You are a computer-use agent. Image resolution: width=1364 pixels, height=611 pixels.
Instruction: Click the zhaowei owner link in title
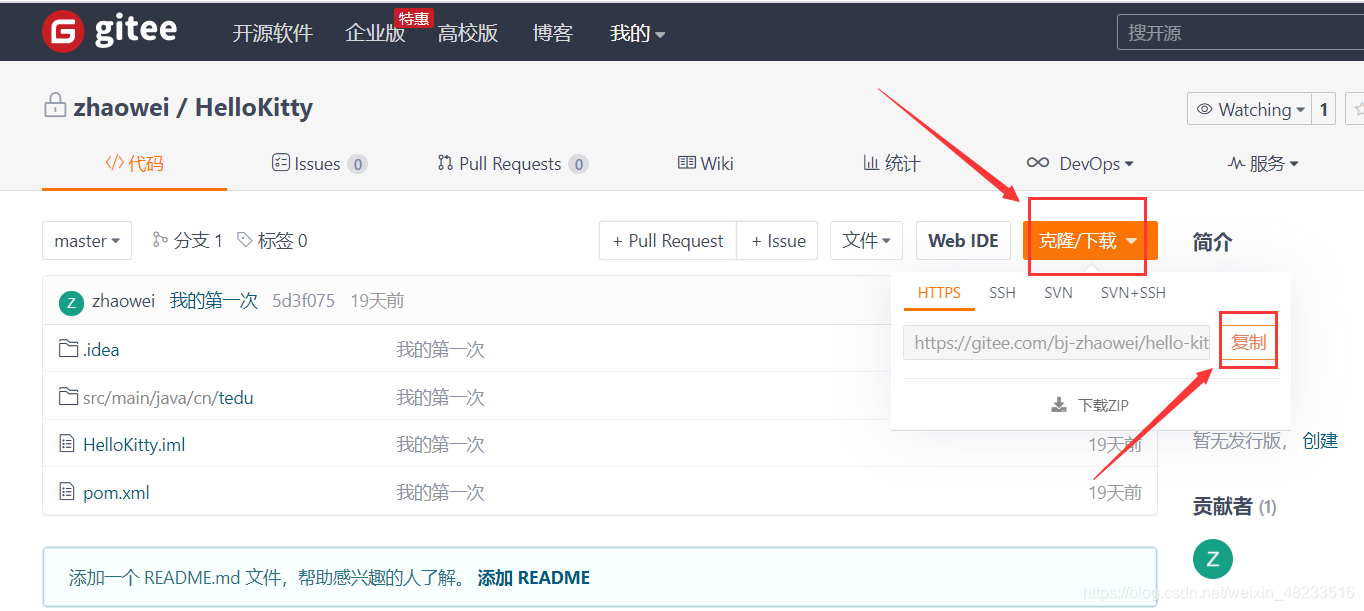click(x=121, y=107)
